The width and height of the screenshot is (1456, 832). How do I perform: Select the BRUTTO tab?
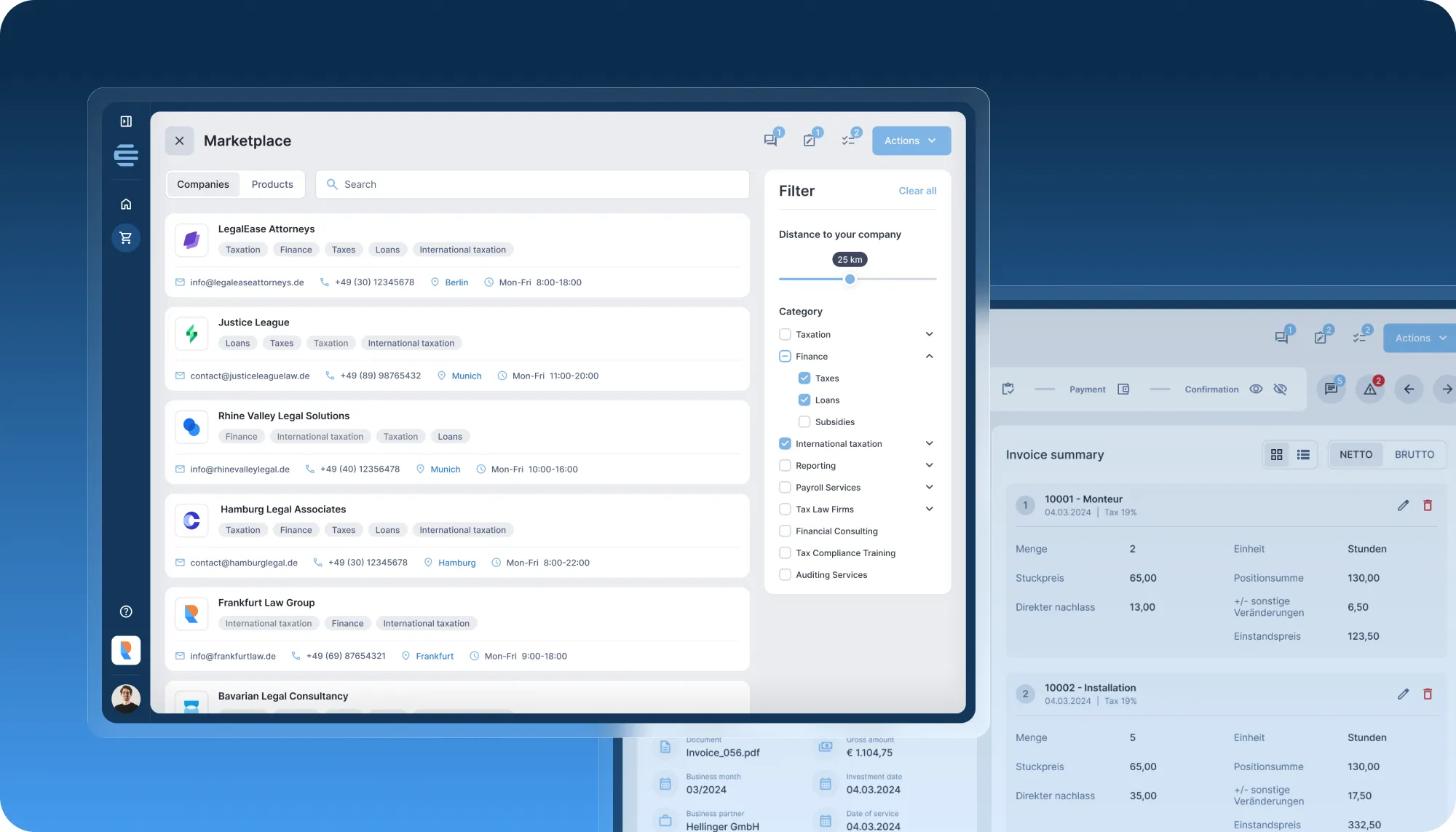tap(1414, 454)
